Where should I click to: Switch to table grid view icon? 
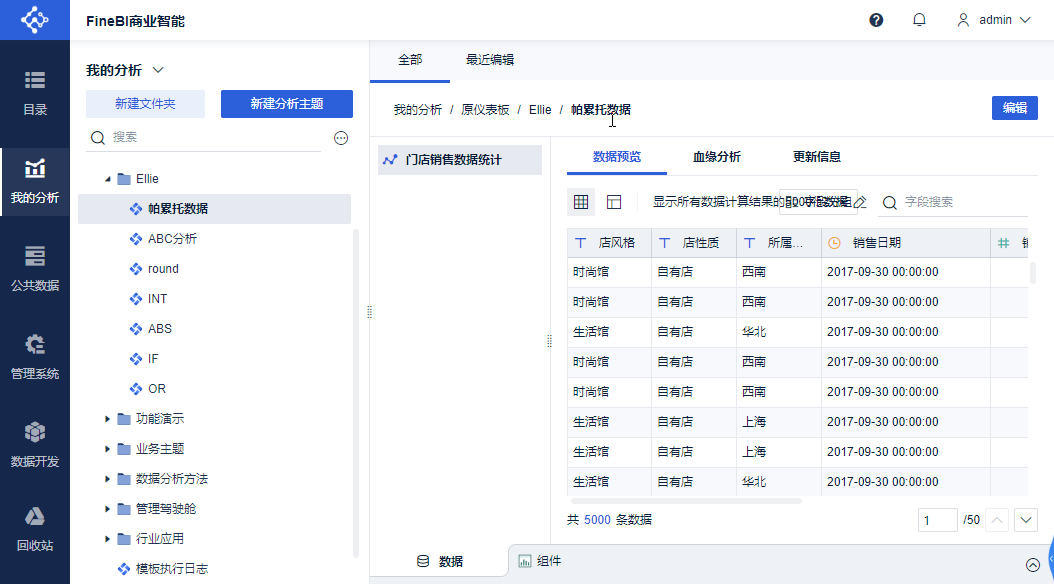click(x=581, y=202)
